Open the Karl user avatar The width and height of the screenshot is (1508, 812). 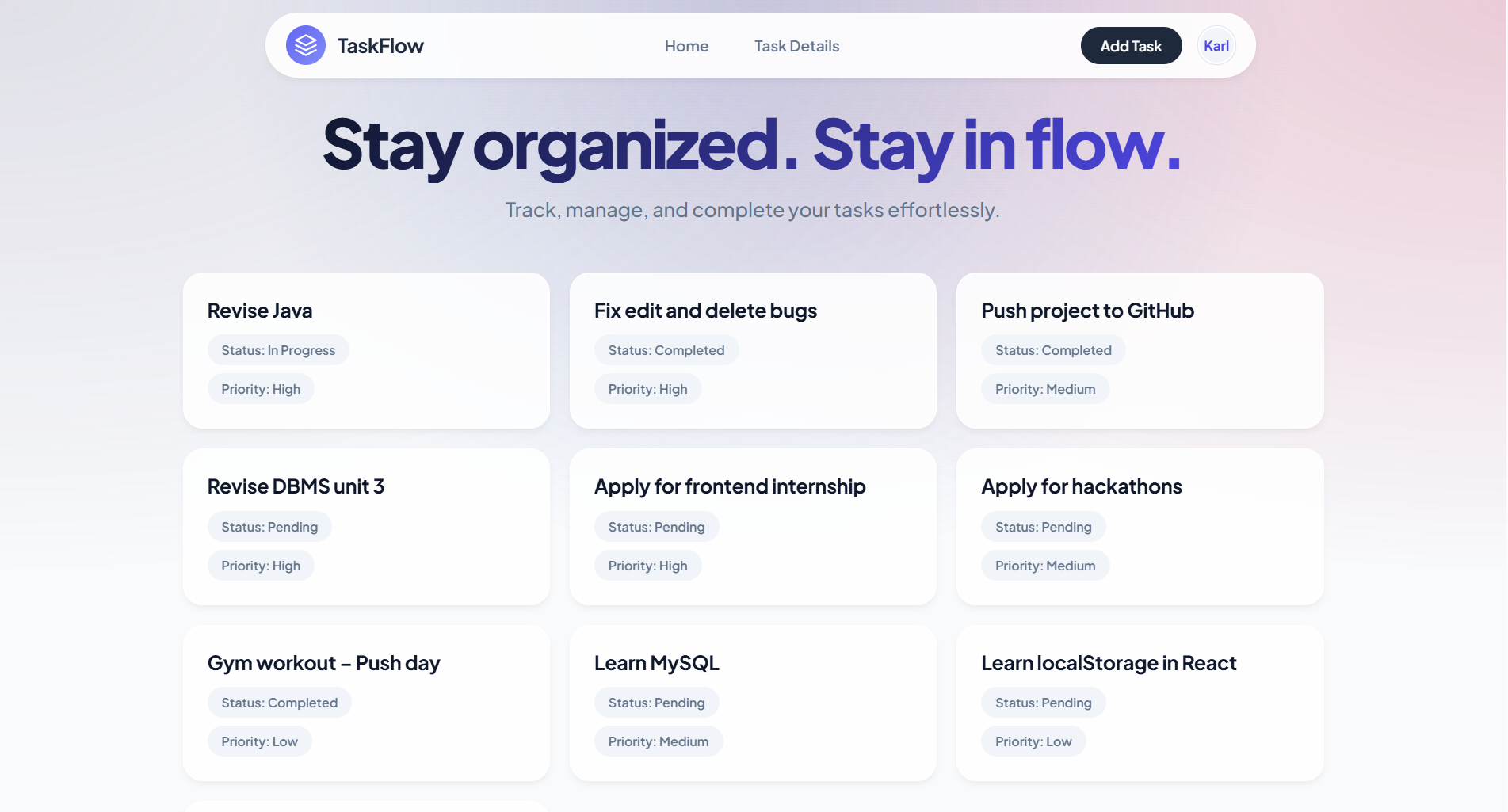tap(1216, 45)
